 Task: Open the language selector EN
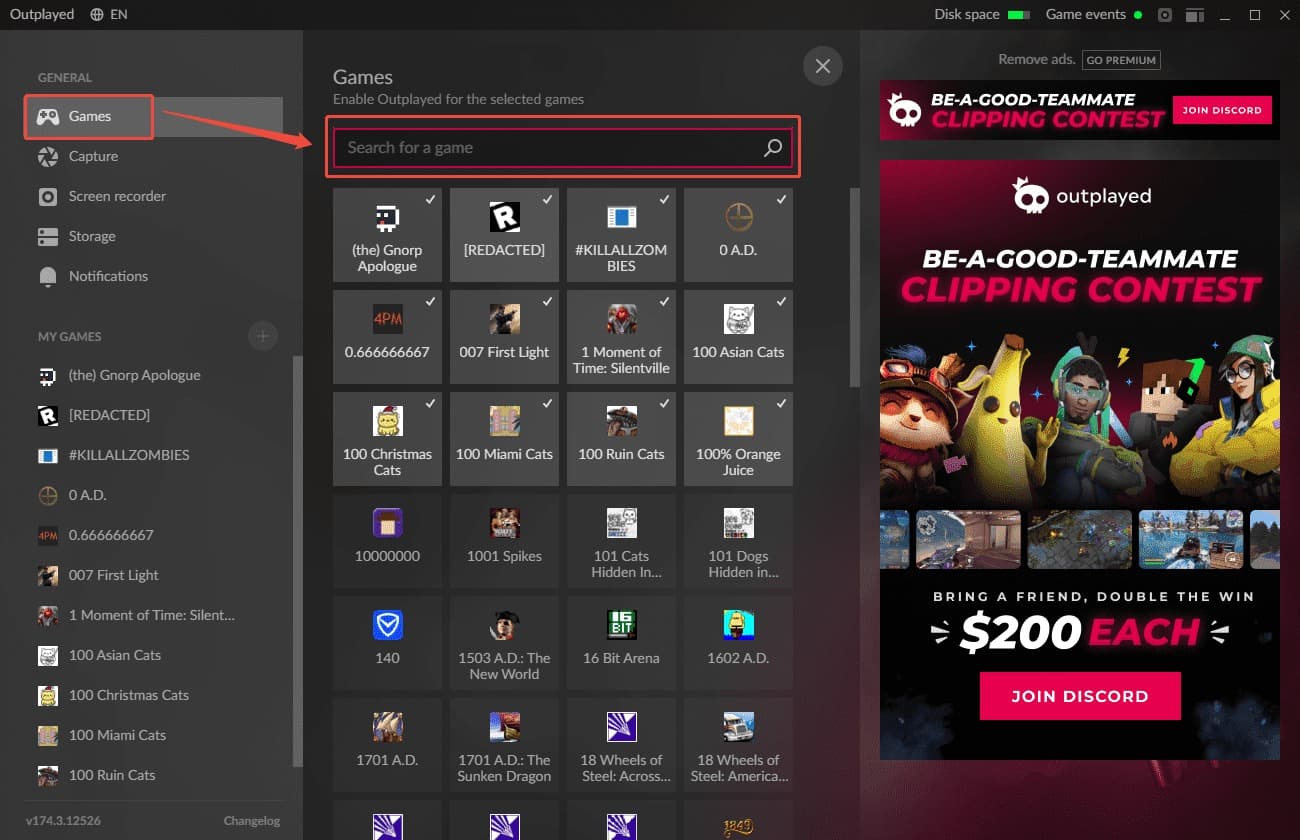(109, 15)
